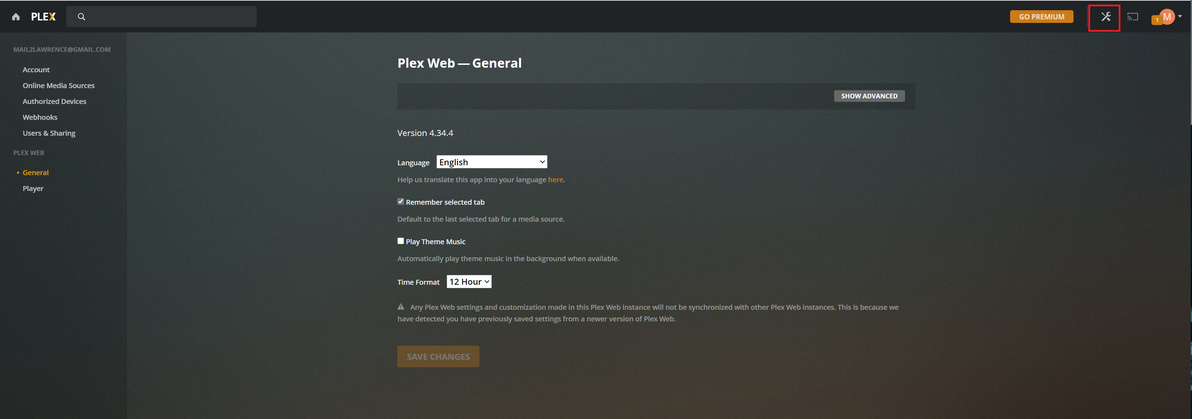
Task: Open Webhooks settings
Action: [40, 117]
